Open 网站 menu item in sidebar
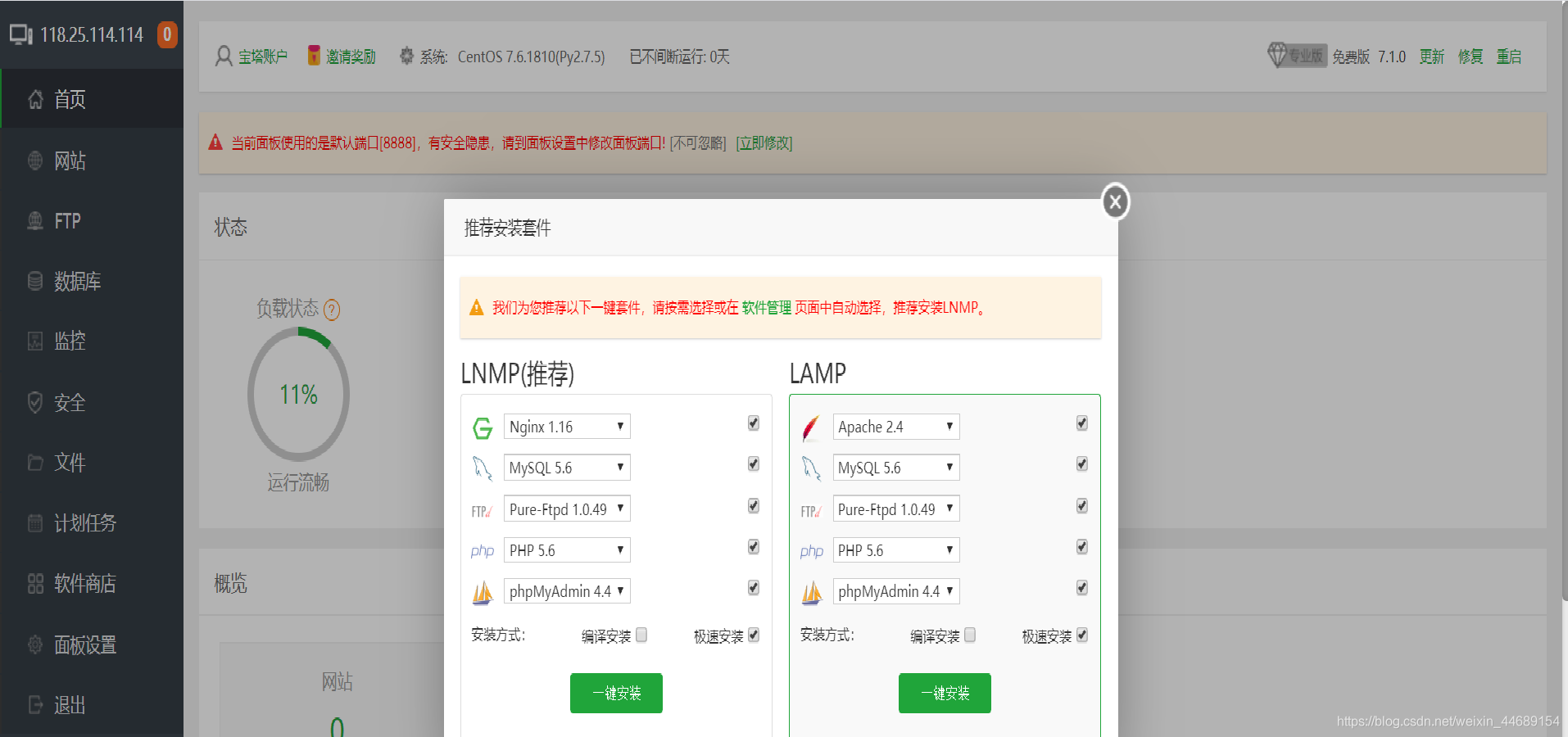 click(x=92, y=161)
